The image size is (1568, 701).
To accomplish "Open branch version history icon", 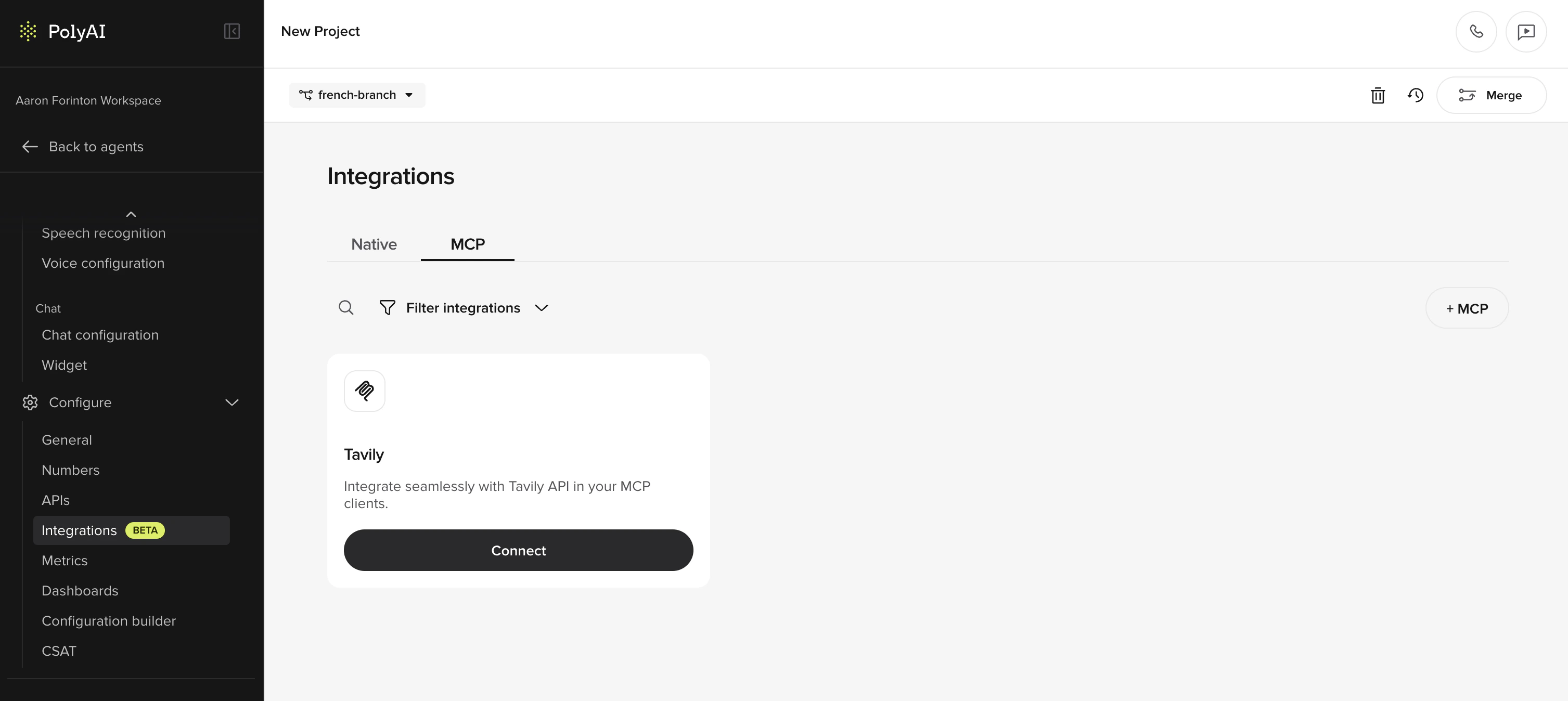I will tap(1416, 96).
